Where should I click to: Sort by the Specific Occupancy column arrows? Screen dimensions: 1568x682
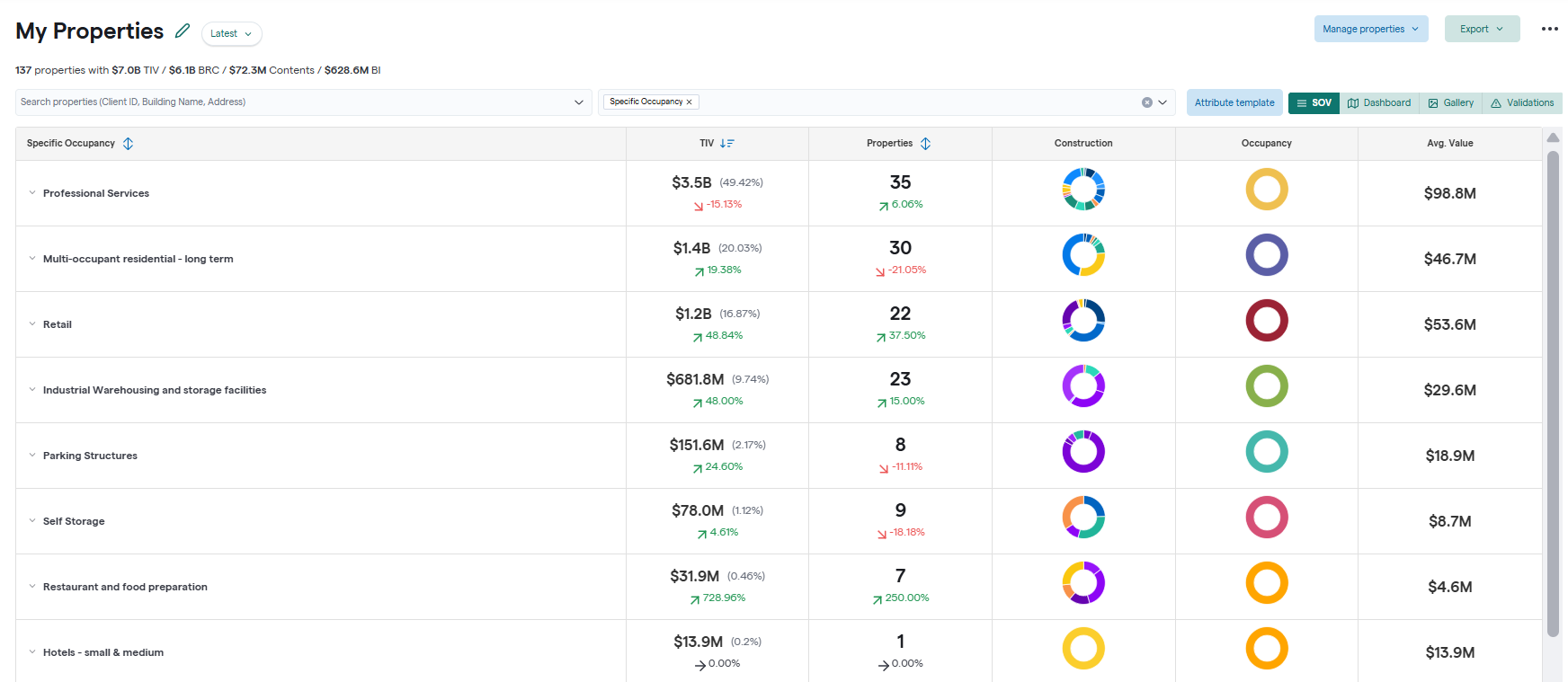129,144
